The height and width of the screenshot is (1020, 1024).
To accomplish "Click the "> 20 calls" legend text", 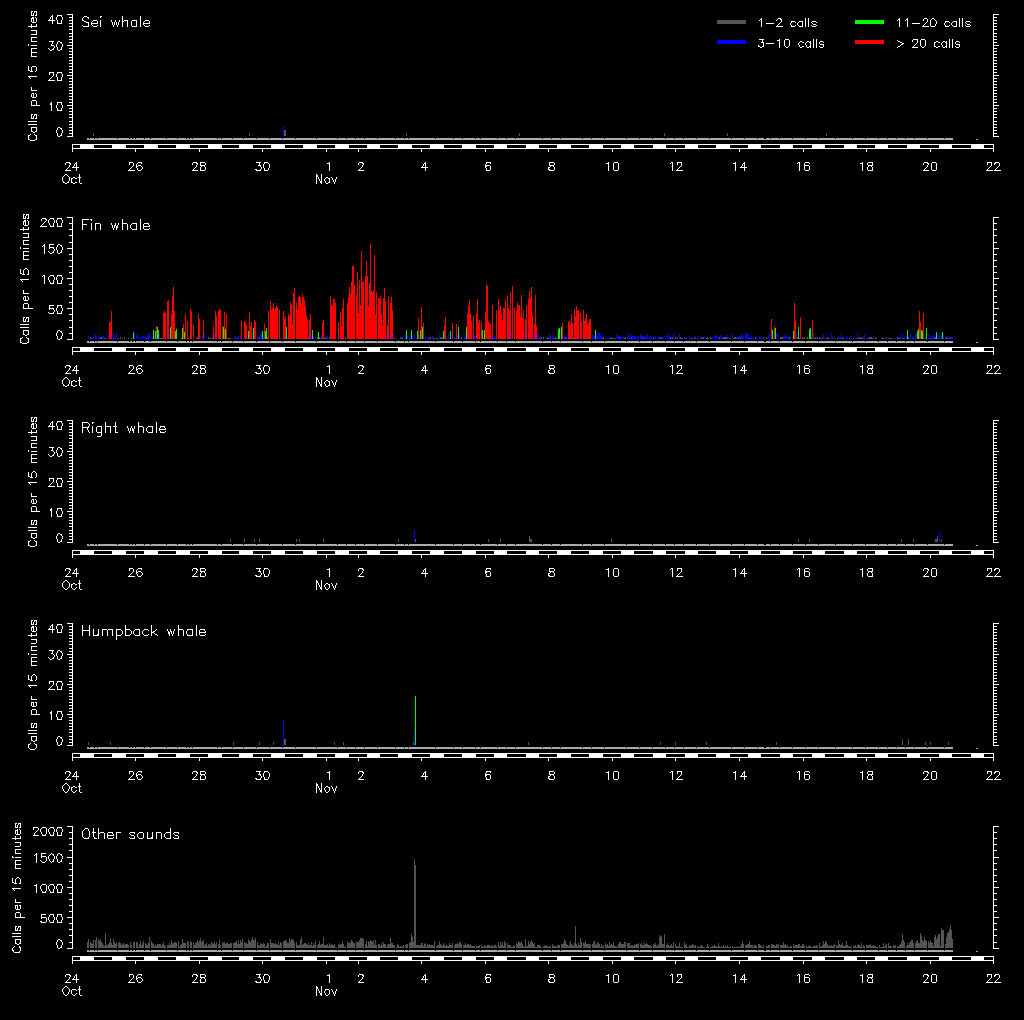I will pos(927,43).
